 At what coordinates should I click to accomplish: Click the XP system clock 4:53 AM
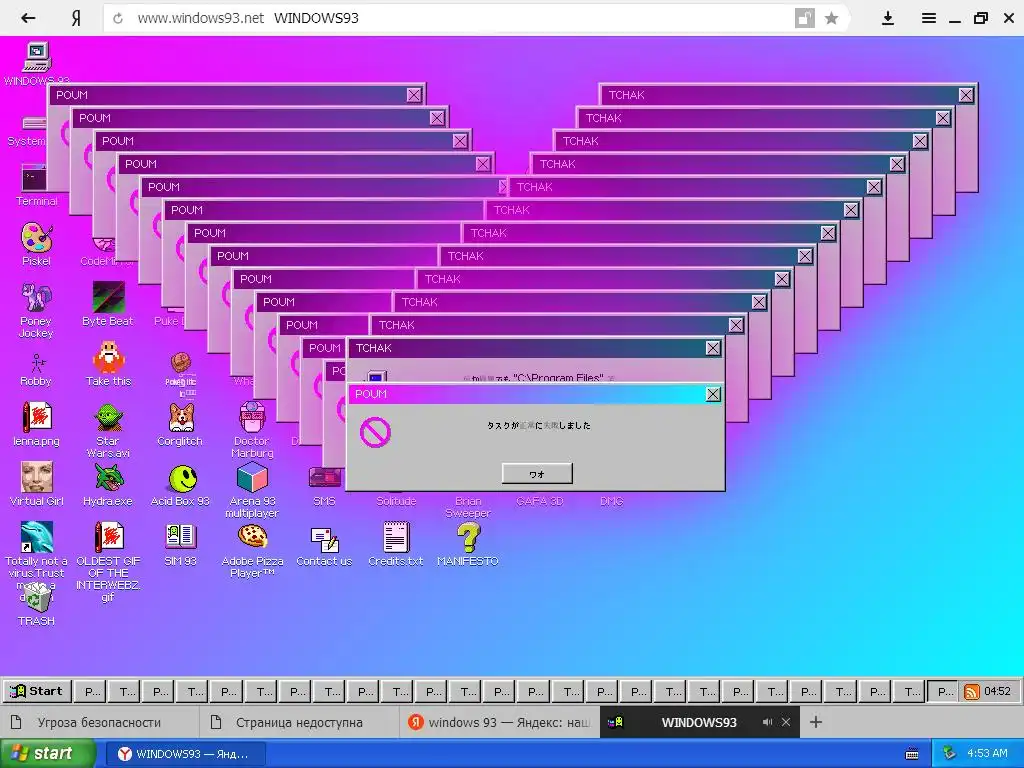pyautogui.click(x=987, y=754)
